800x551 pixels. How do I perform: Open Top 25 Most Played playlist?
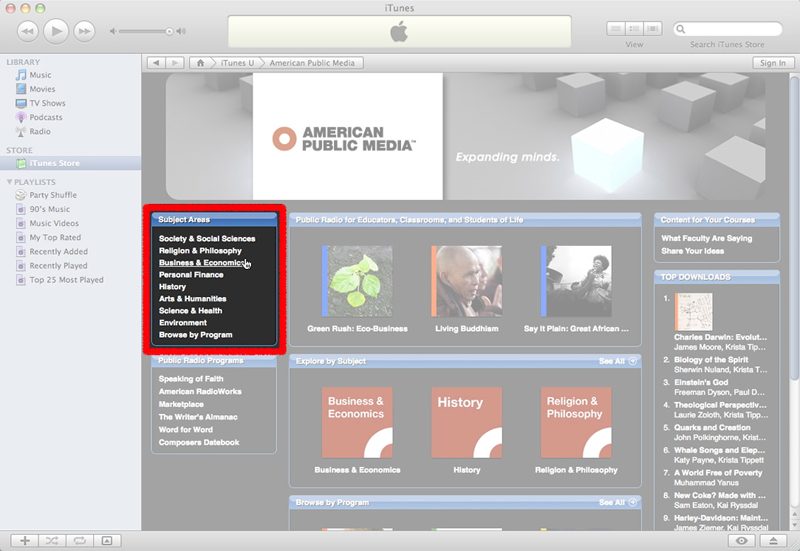66,280
